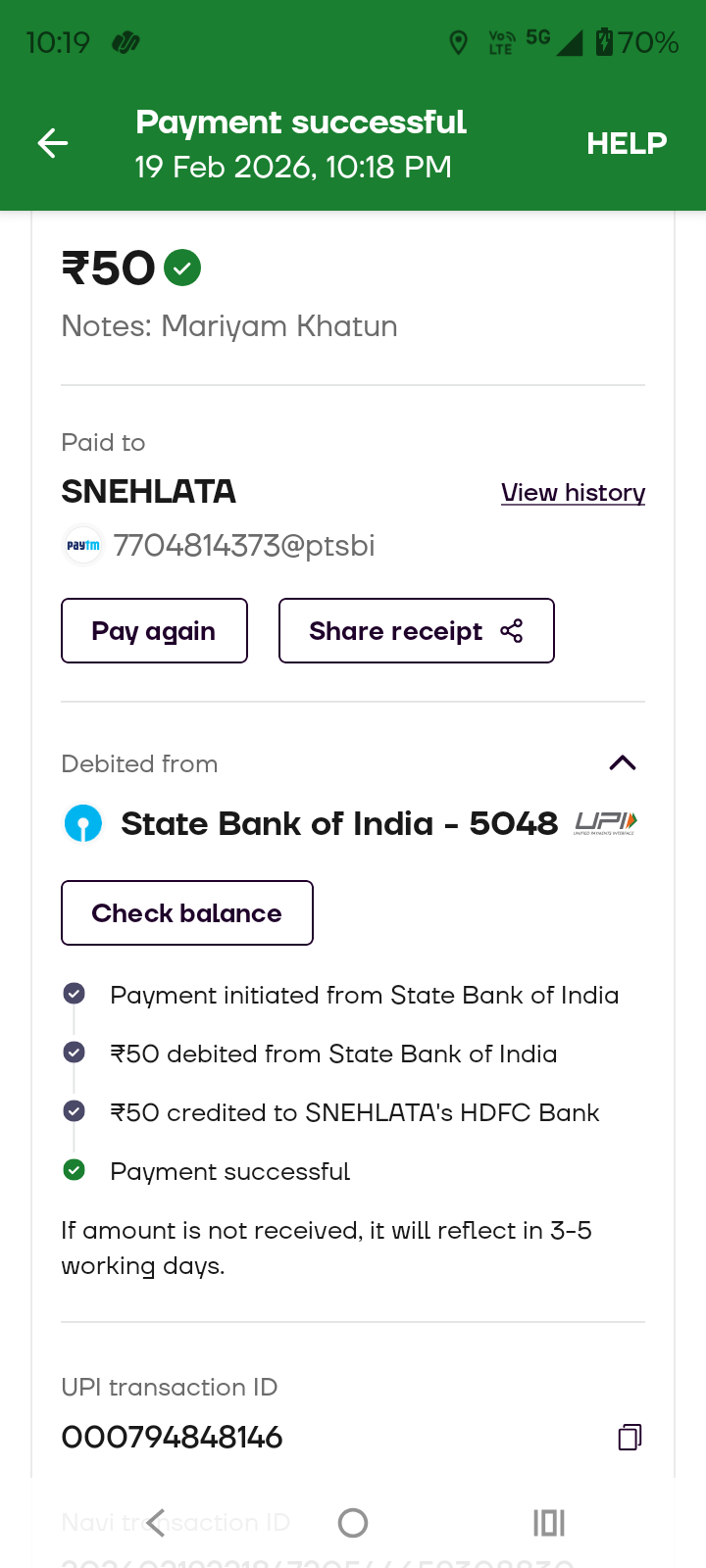Select the UPI ID 7704814373@ptsbi text
This screenshot has height=1568, width=706.
point(244,546)
